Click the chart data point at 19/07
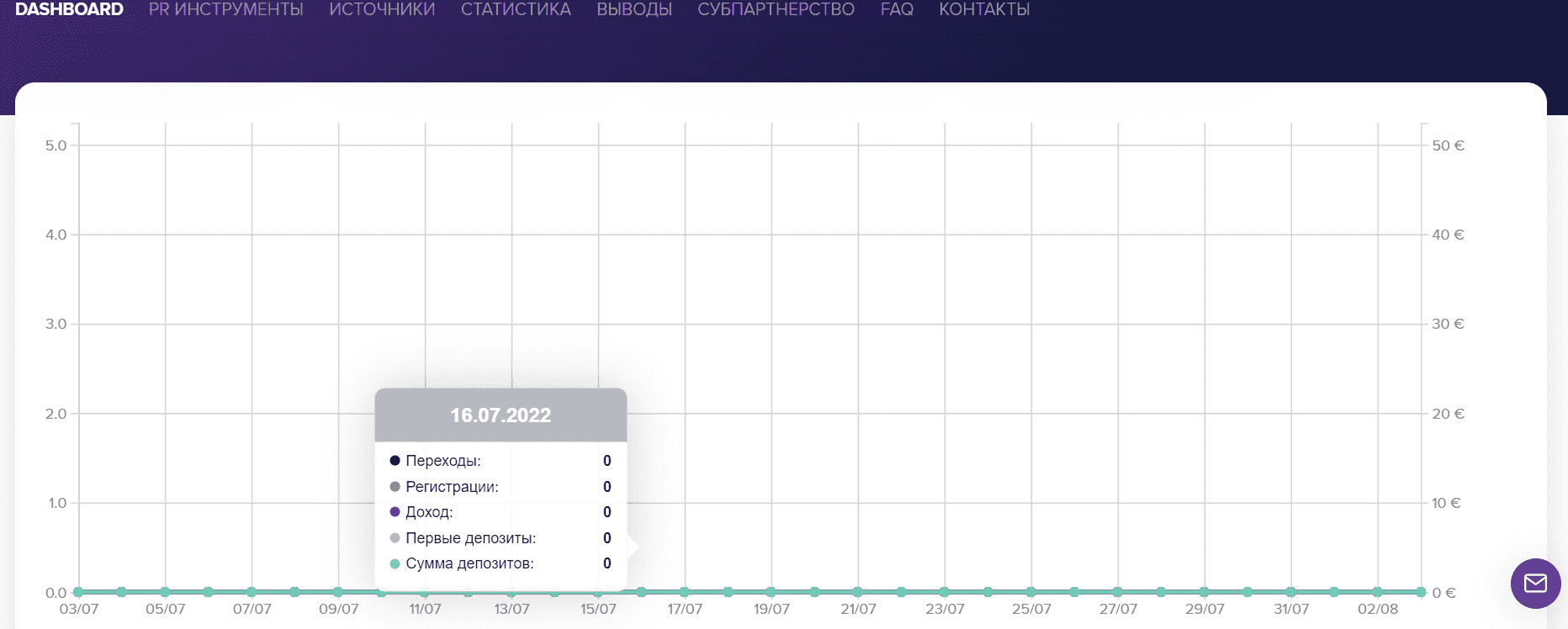1568x629 pixels. (771, 592)
